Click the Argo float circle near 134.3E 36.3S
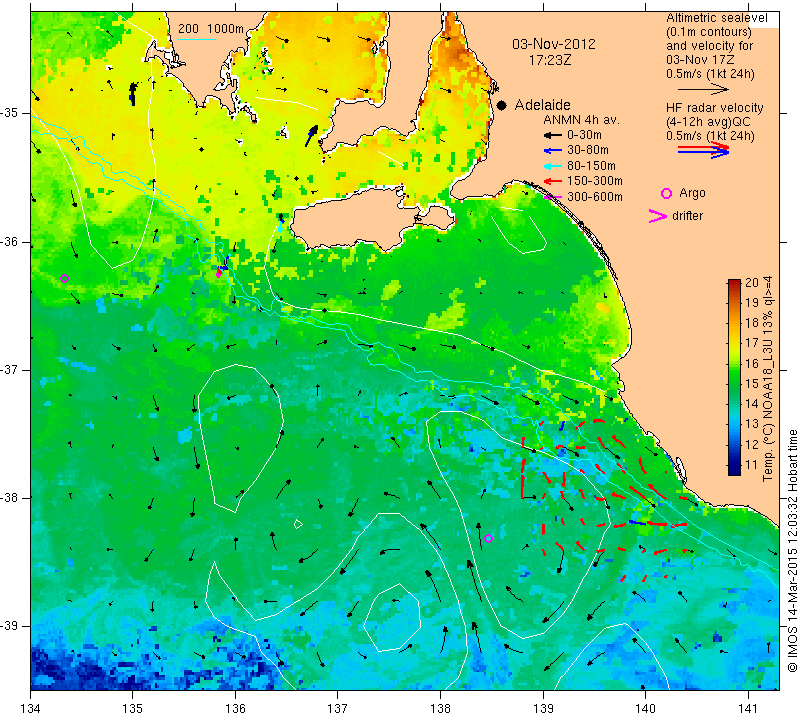 64,279
